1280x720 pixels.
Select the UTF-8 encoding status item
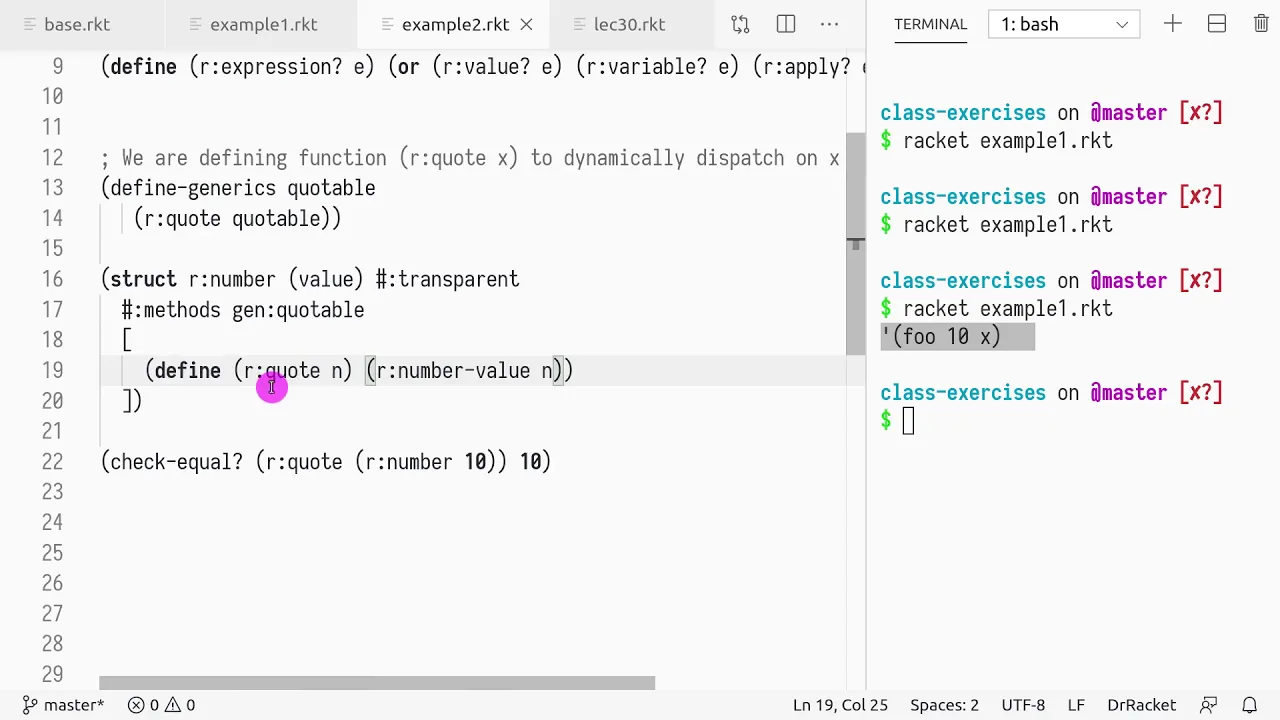(x=1023, y=705)
